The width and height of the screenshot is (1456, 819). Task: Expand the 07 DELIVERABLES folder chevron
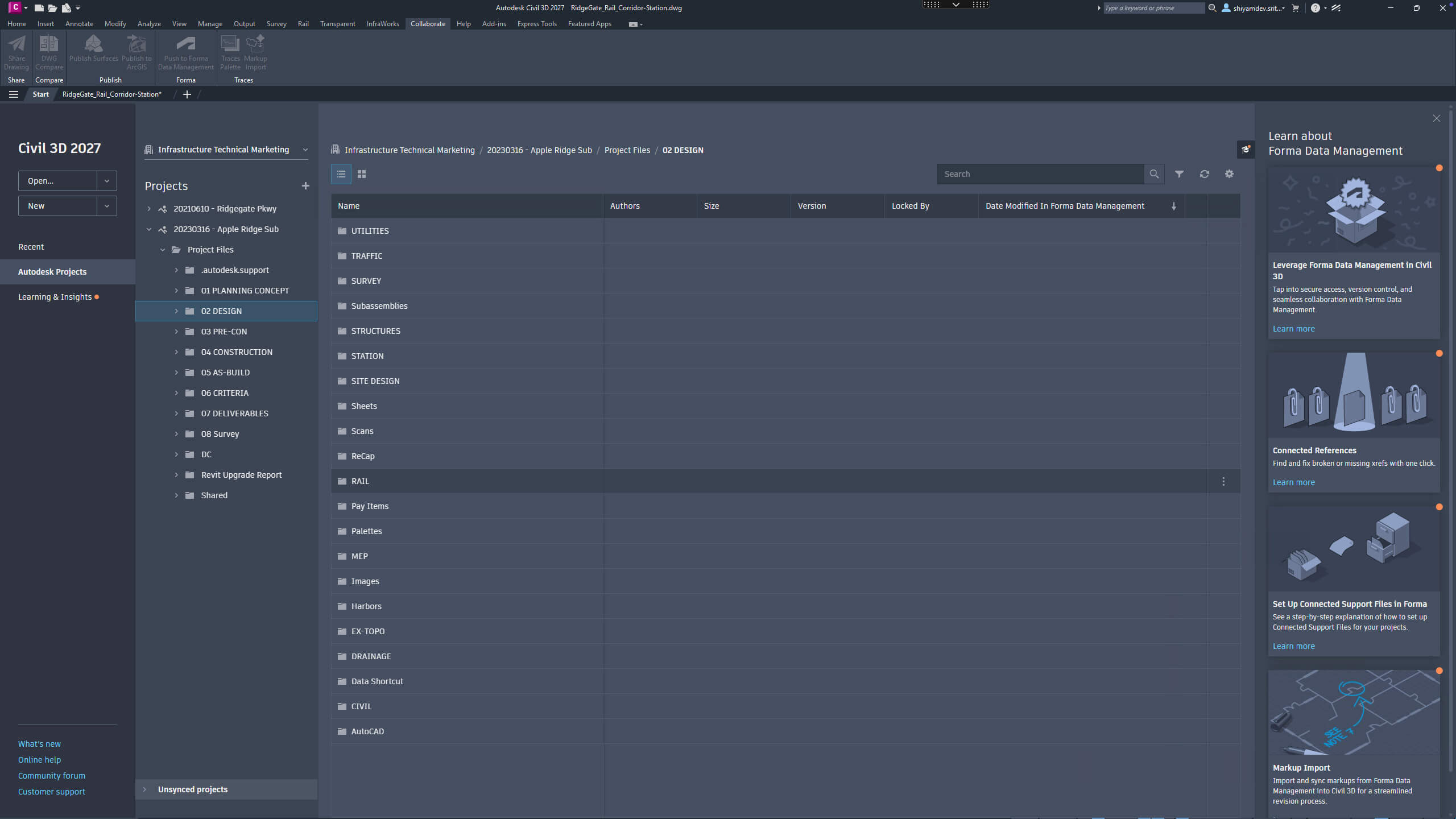coord(176,413)
